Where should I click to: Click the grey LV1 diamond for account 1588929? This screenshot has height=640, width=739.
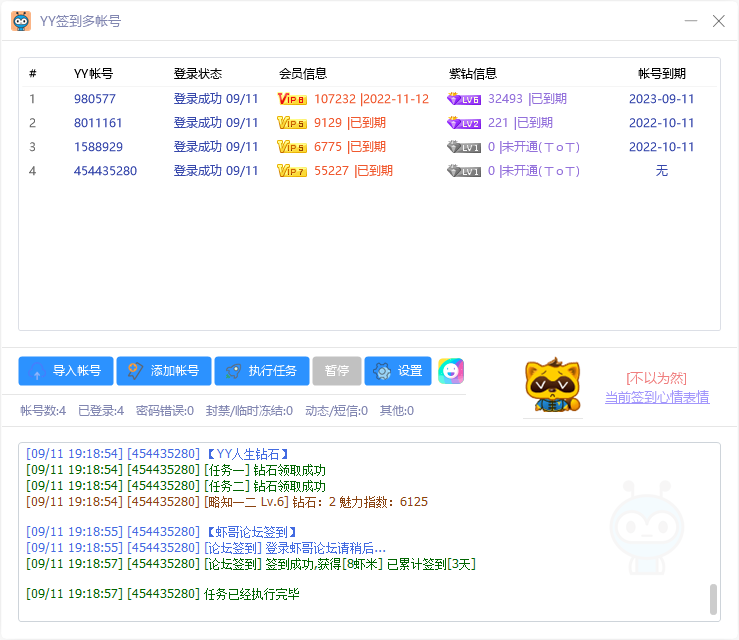point(464,147)
